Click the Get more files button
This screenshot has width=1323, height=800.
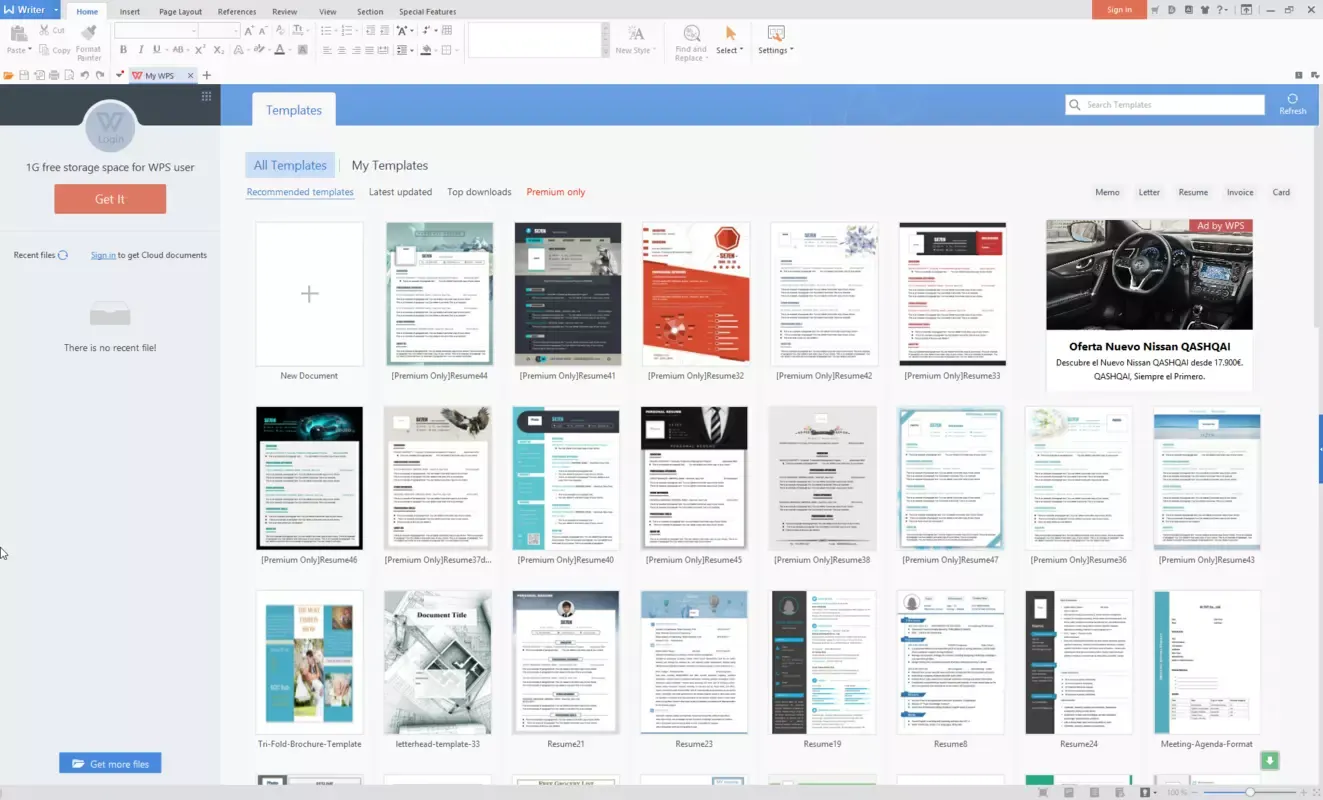click(x=110, y=764)
